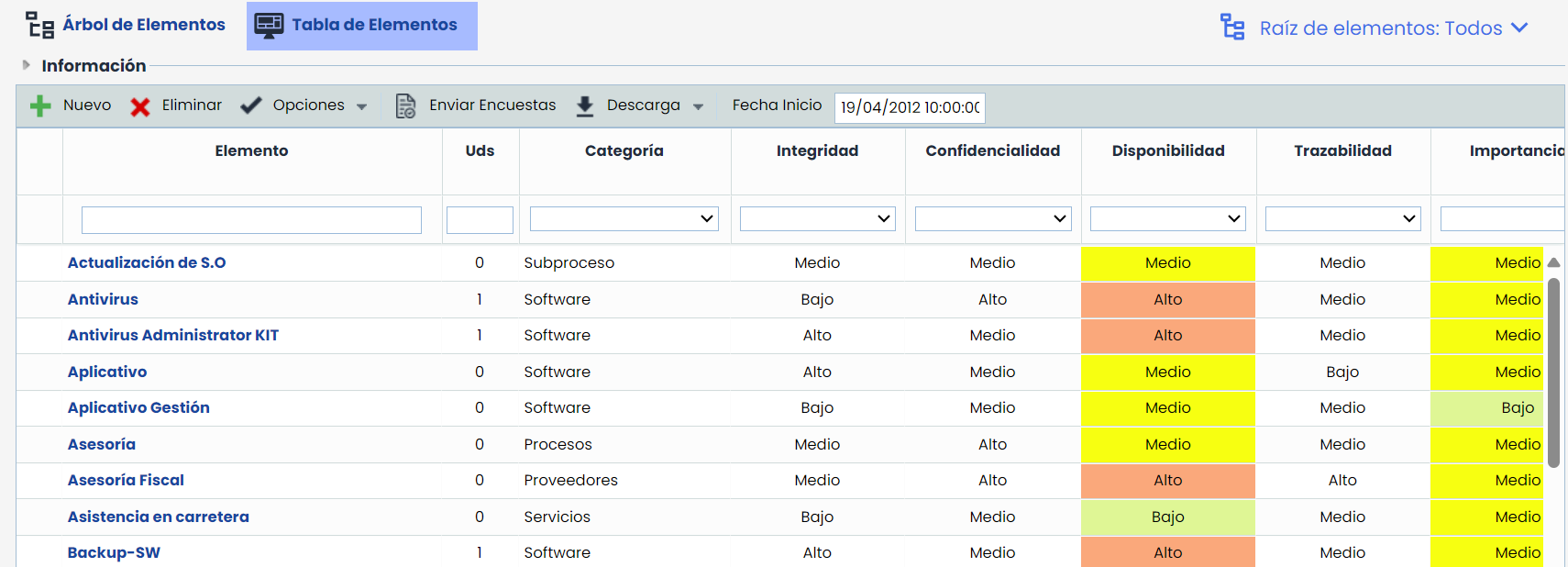
Task: Select the Tabla de Elementos tab
Action: (x=374, y=25)
